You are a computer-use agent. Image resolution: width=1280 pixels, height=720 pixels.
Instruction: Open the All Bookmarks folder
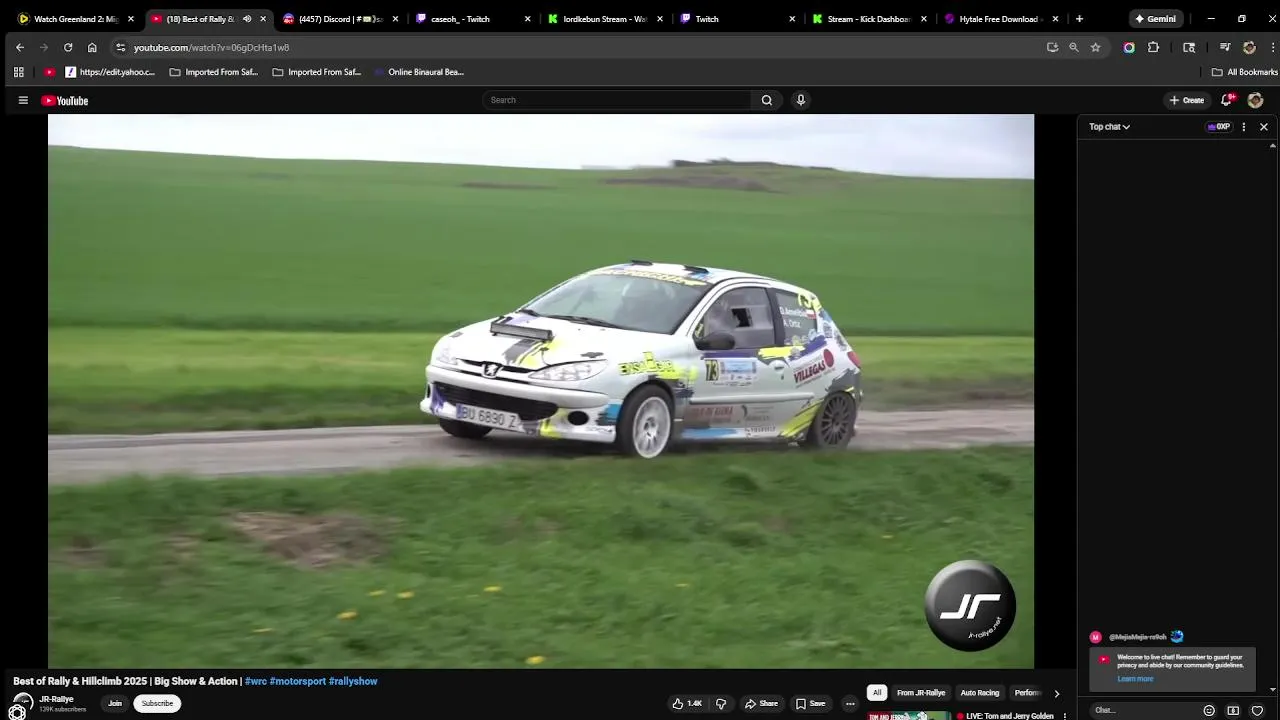[x=1245, y=72]
